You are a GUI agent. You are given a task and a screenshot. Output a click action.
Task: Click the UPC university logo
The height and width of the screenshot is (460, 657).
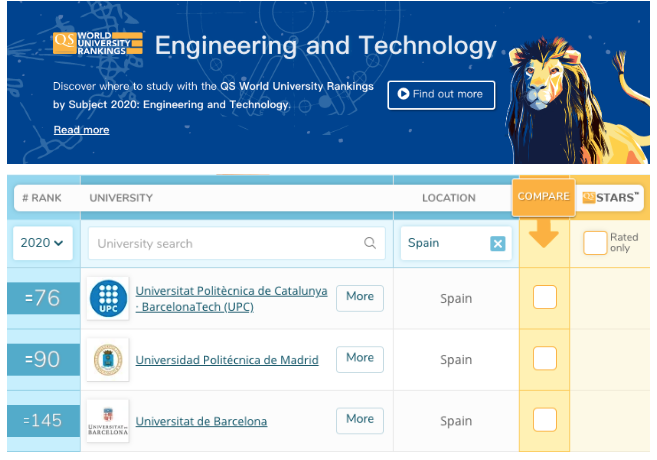click(x=107, y=298)
